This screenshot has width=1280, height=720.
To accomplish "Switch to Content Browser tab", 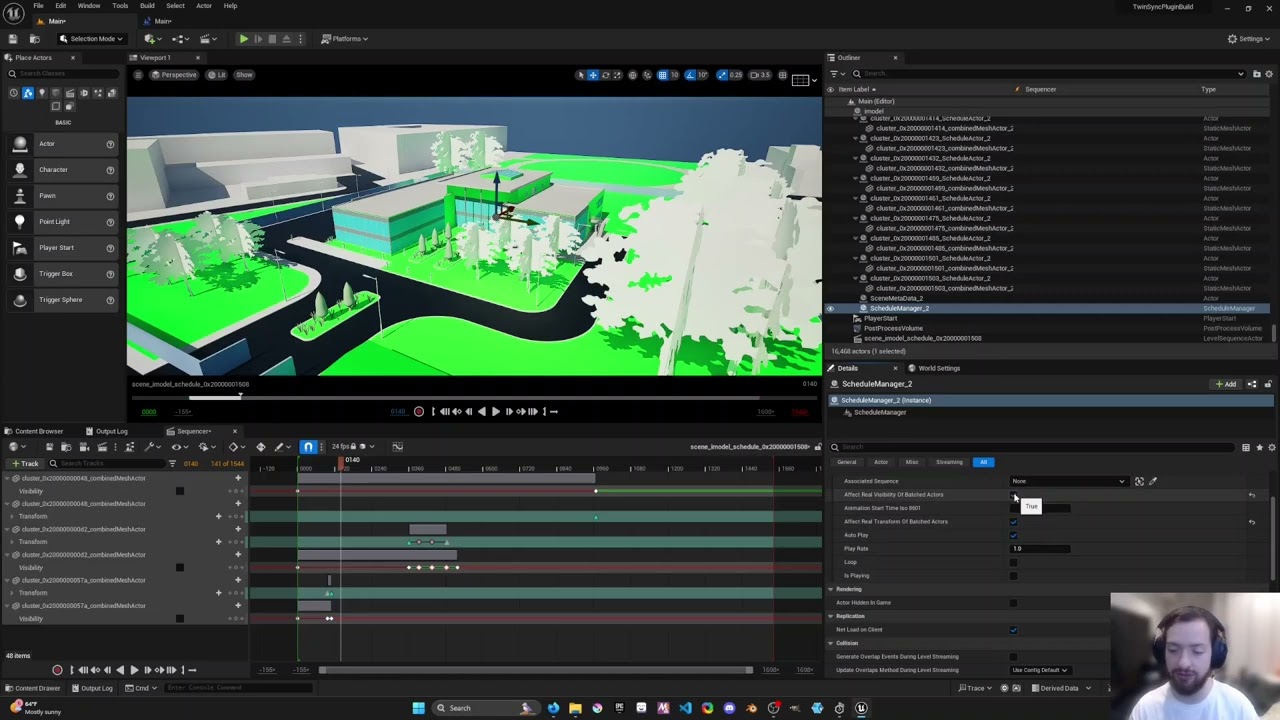I will point(38,432).
